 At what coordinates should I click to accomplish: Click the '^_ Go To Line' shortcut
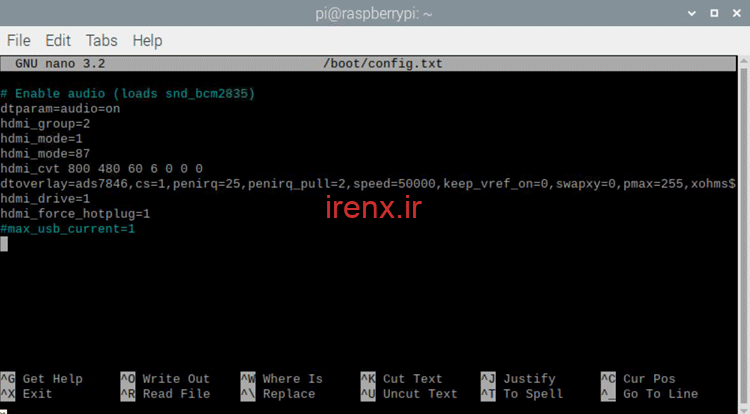[x=650, y=394]
